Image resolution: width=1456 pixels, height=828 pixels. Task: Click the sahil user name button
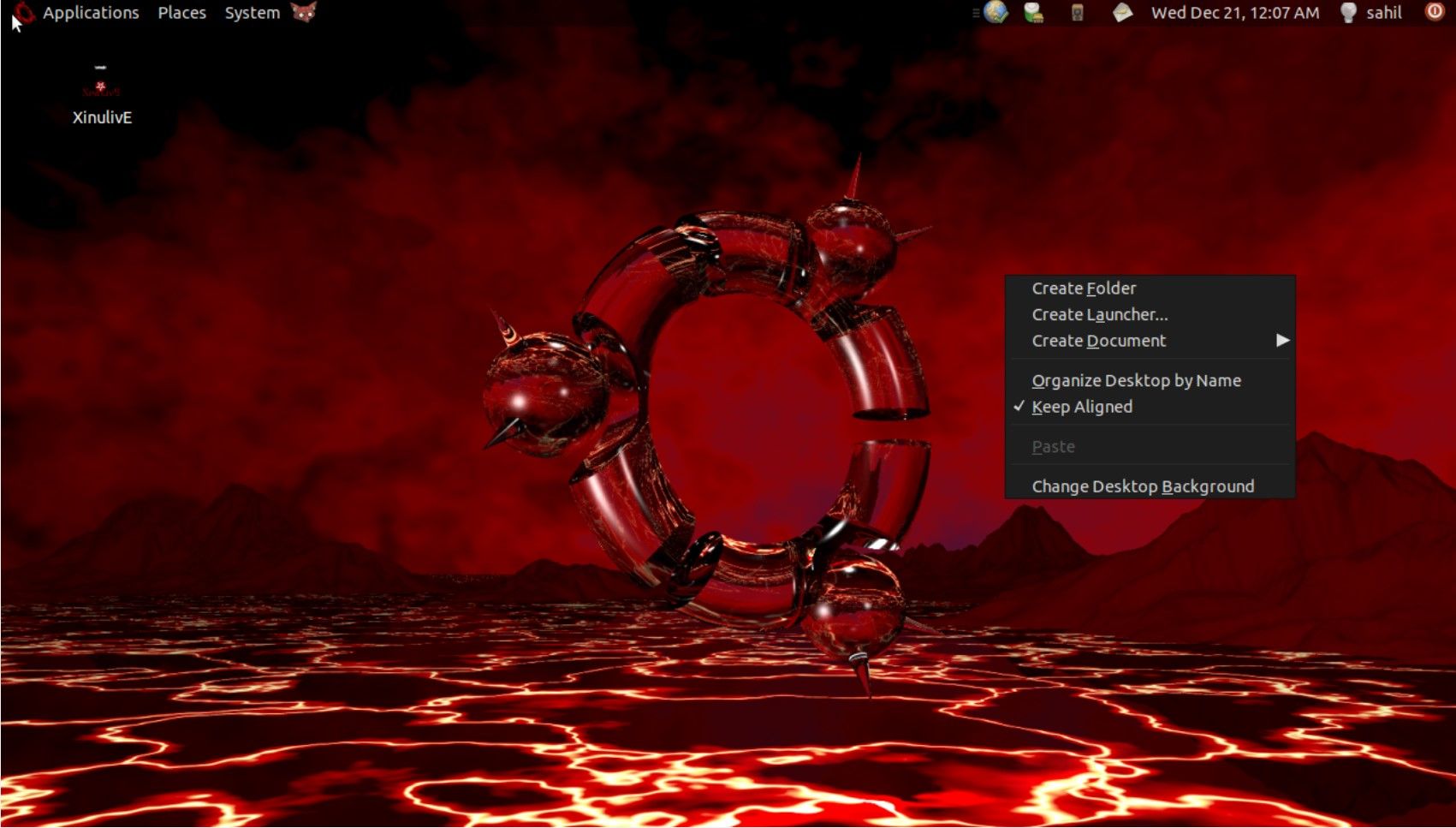coord(1383,13)
